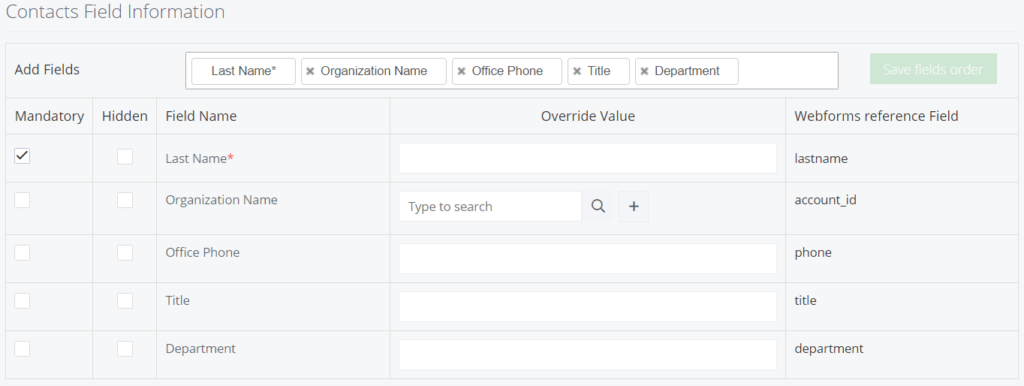Click the Office Phone tag label

[x=507, y=71]
